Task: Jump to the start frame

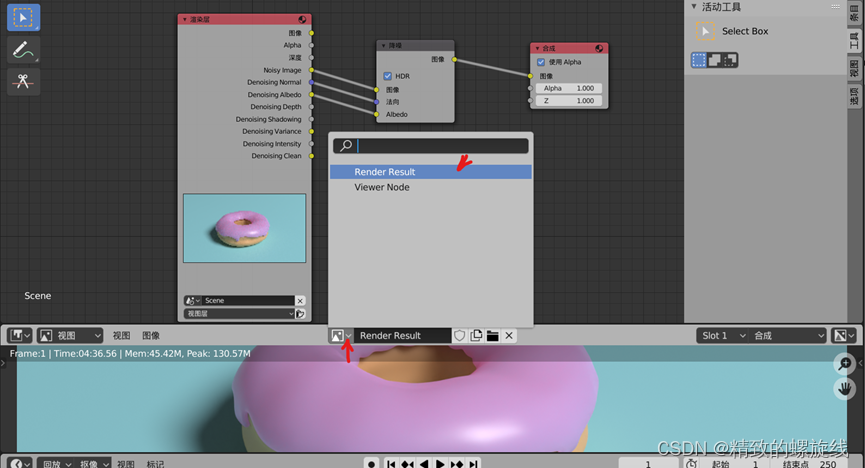Action: tap(391, 464)
